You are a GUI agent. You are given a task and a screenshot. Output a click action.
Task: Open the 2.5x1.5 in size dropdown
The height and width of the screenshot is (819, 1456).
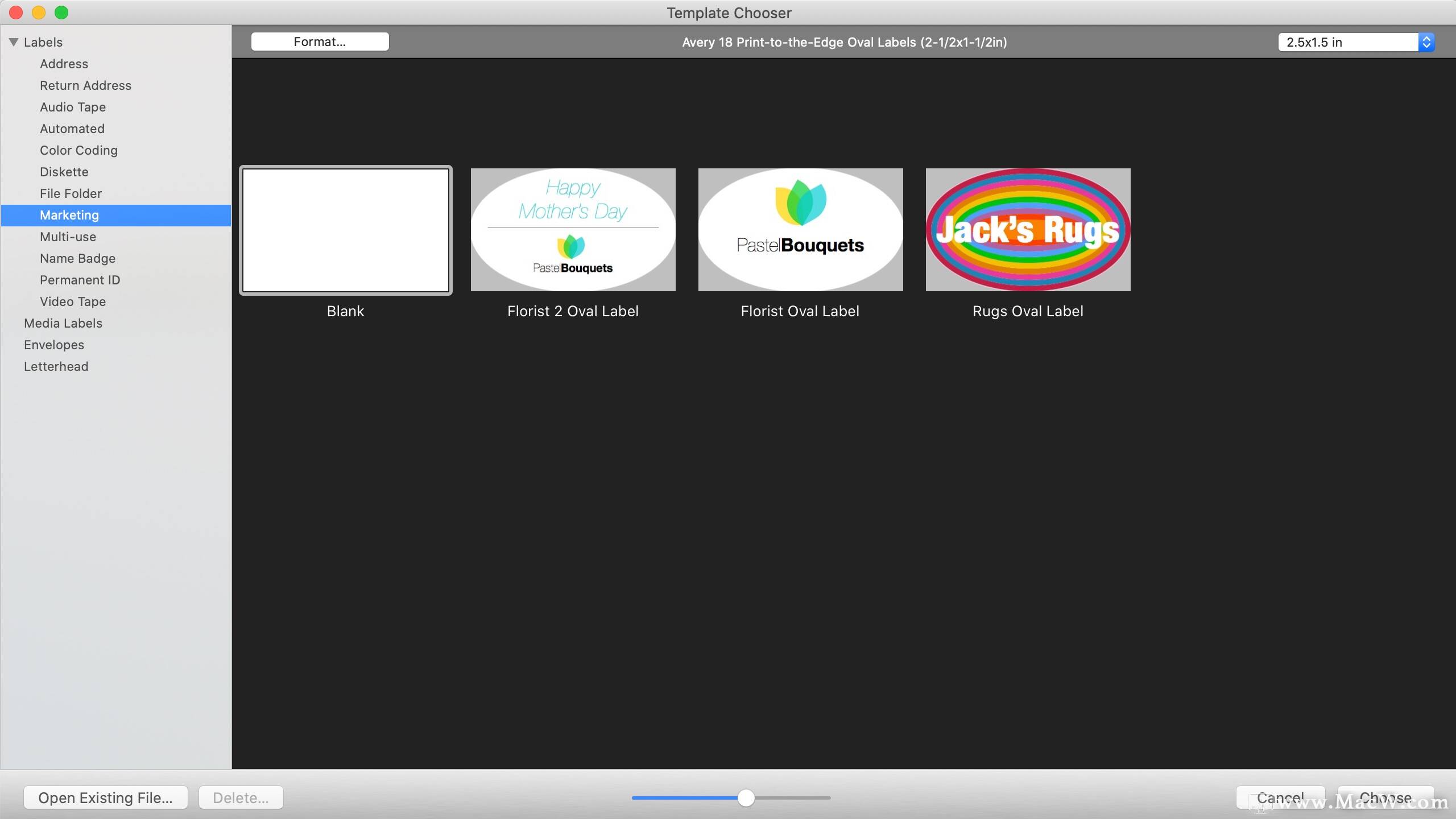pyautogui.click(x=1356, y=42)
